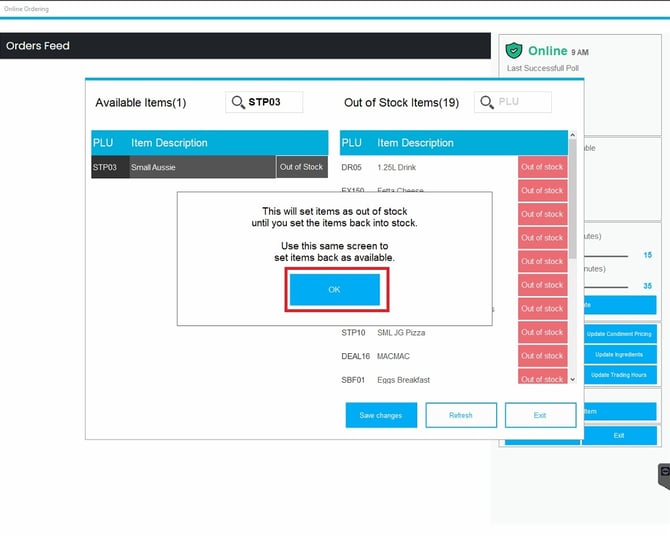This screenshot has height=538, width=670.
Task: Click Update Condiment Pricing in side panel
Action: pyautogui.click(x=619, y=334)
